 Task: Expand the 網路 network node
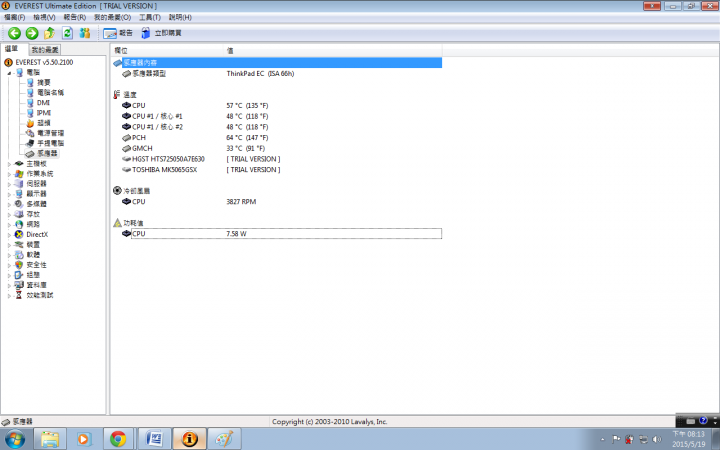(9, 225)
